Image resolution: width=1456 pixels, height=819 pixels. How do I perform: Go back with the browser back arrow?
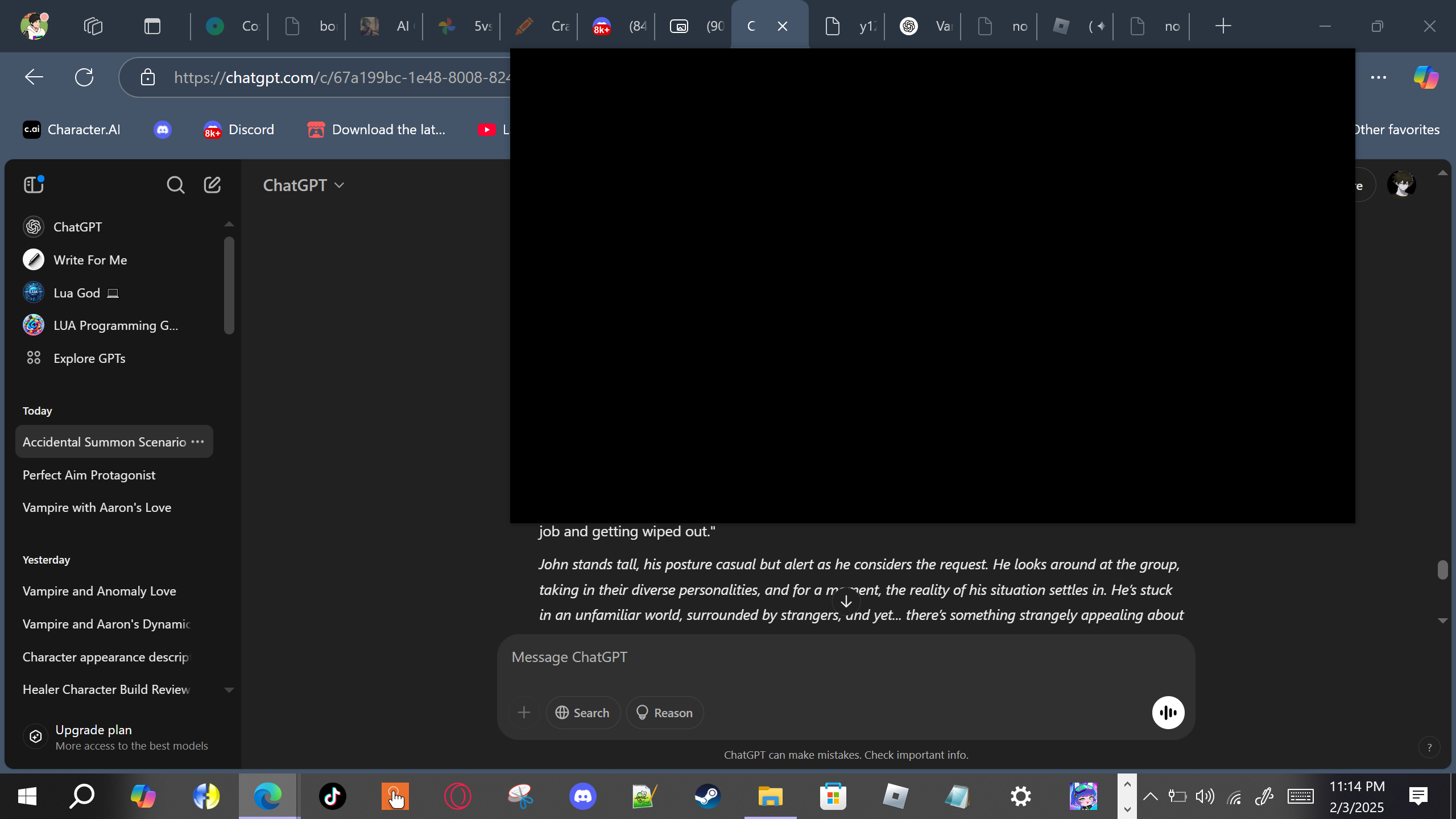(34, 77)
